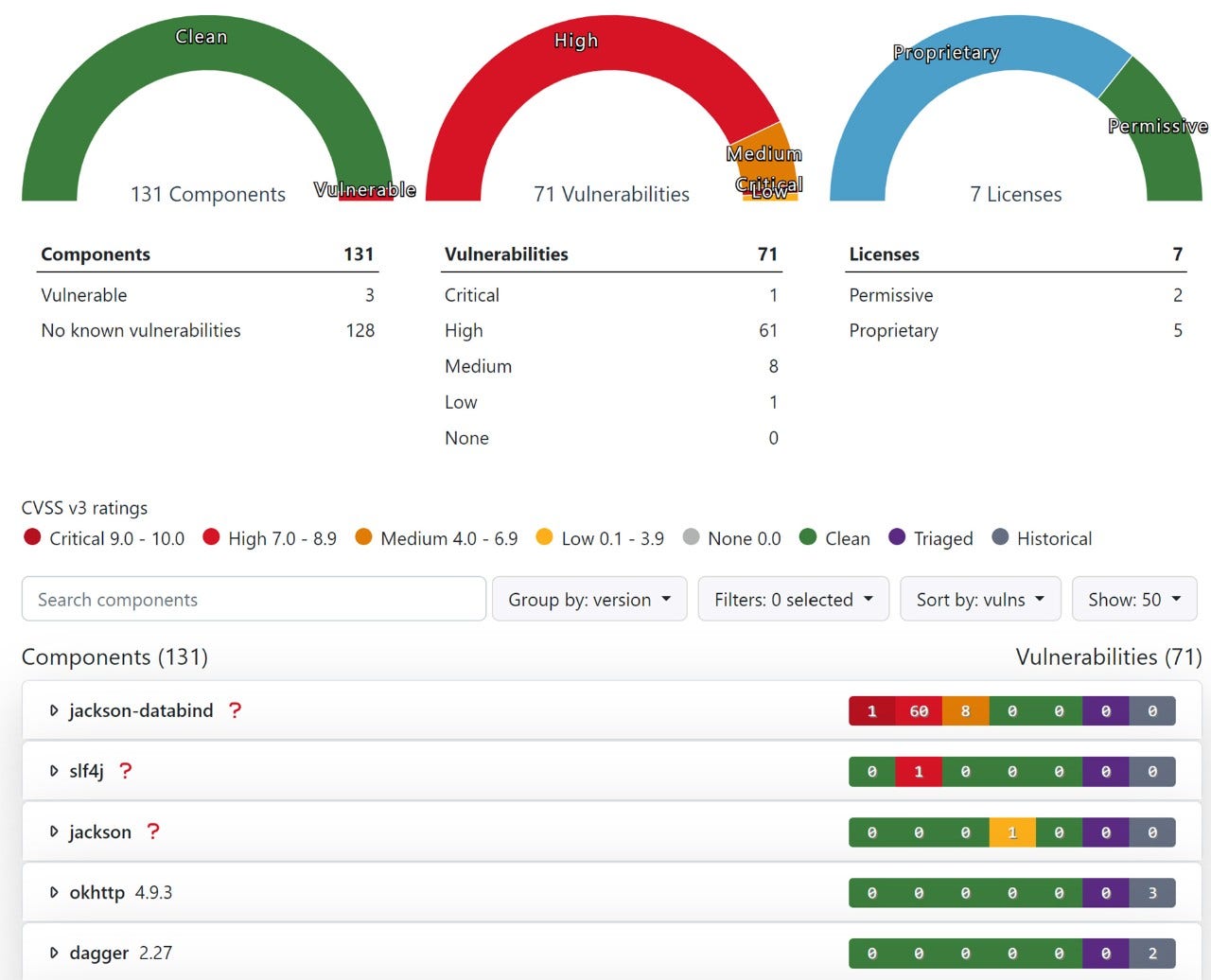Click the question mark icon beside jackson-databind
The height and width of the screenshot is (980, 1211).
pyautogui.click(x=235, y=710)
